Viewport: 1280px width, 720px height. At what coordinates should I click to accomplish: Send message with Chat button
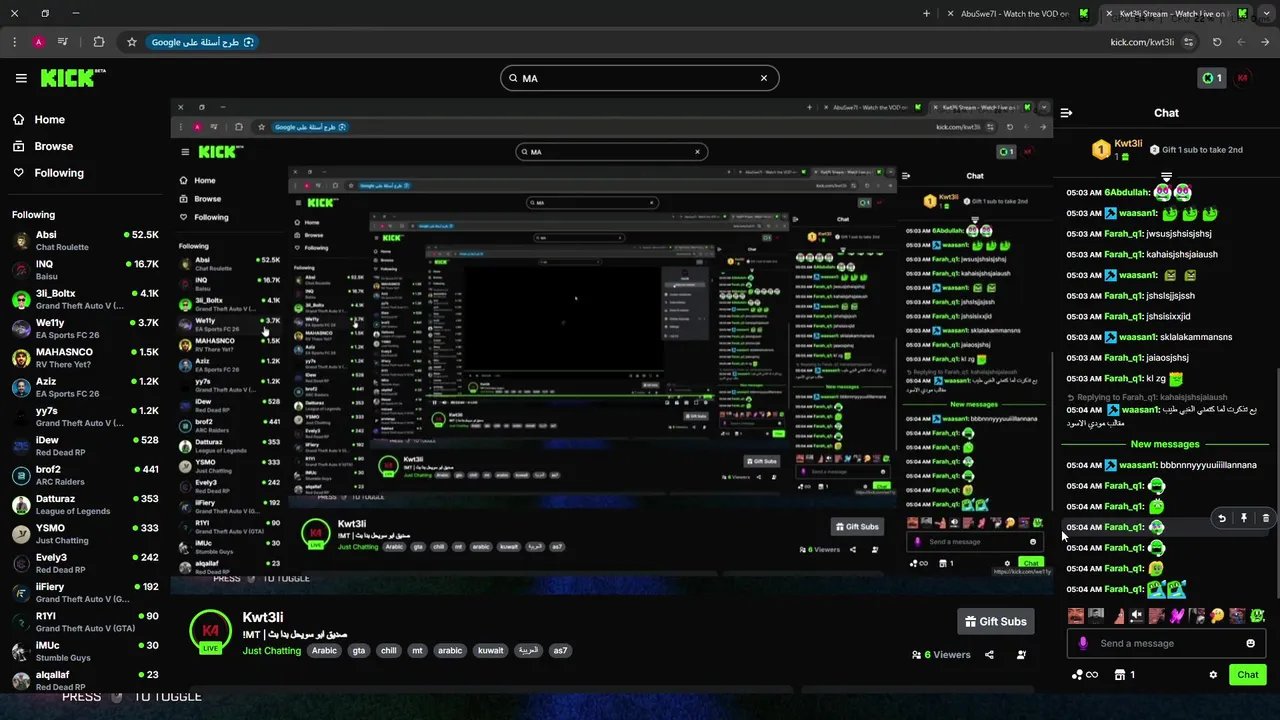tap(1247, 675)
